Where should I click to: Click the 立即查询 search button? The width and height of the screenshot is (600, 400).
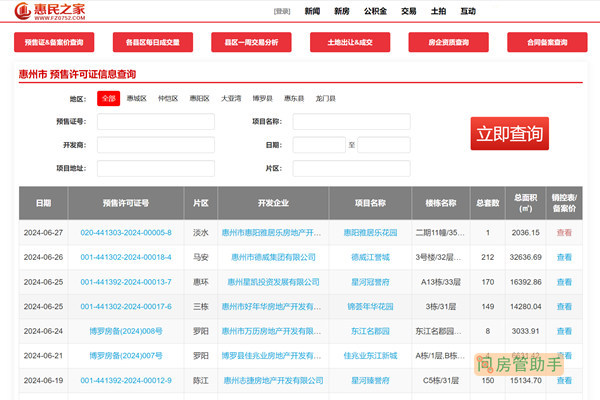click(510, 134)
